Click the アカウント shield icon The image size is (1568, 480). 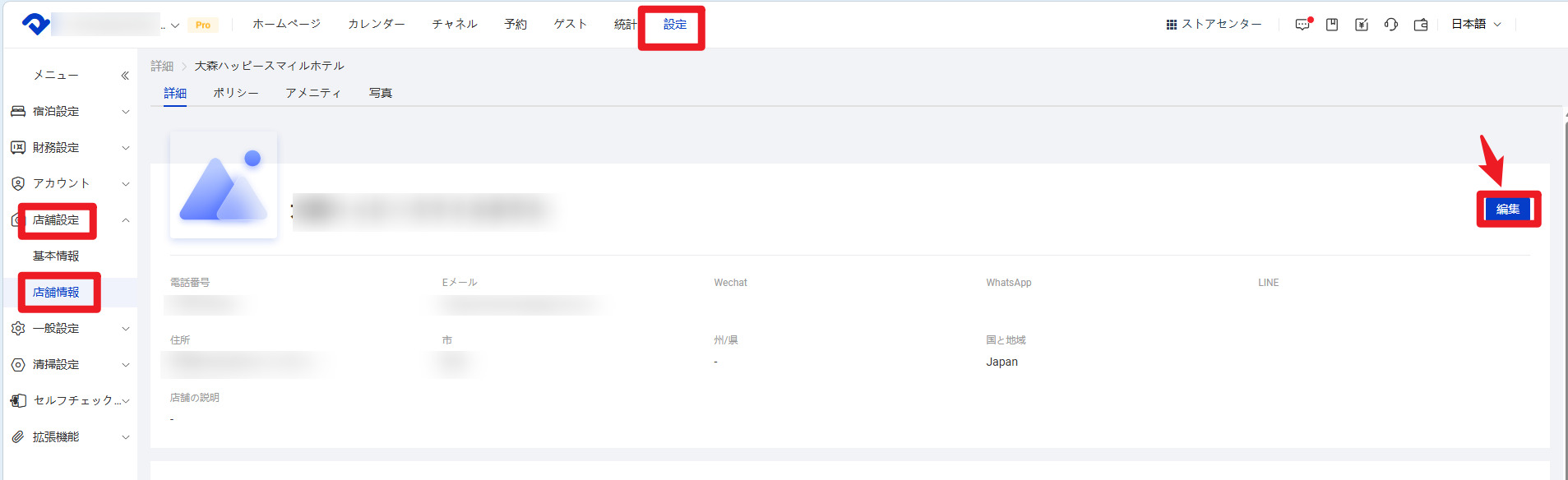pyautogui.click(x=18, y=183)
